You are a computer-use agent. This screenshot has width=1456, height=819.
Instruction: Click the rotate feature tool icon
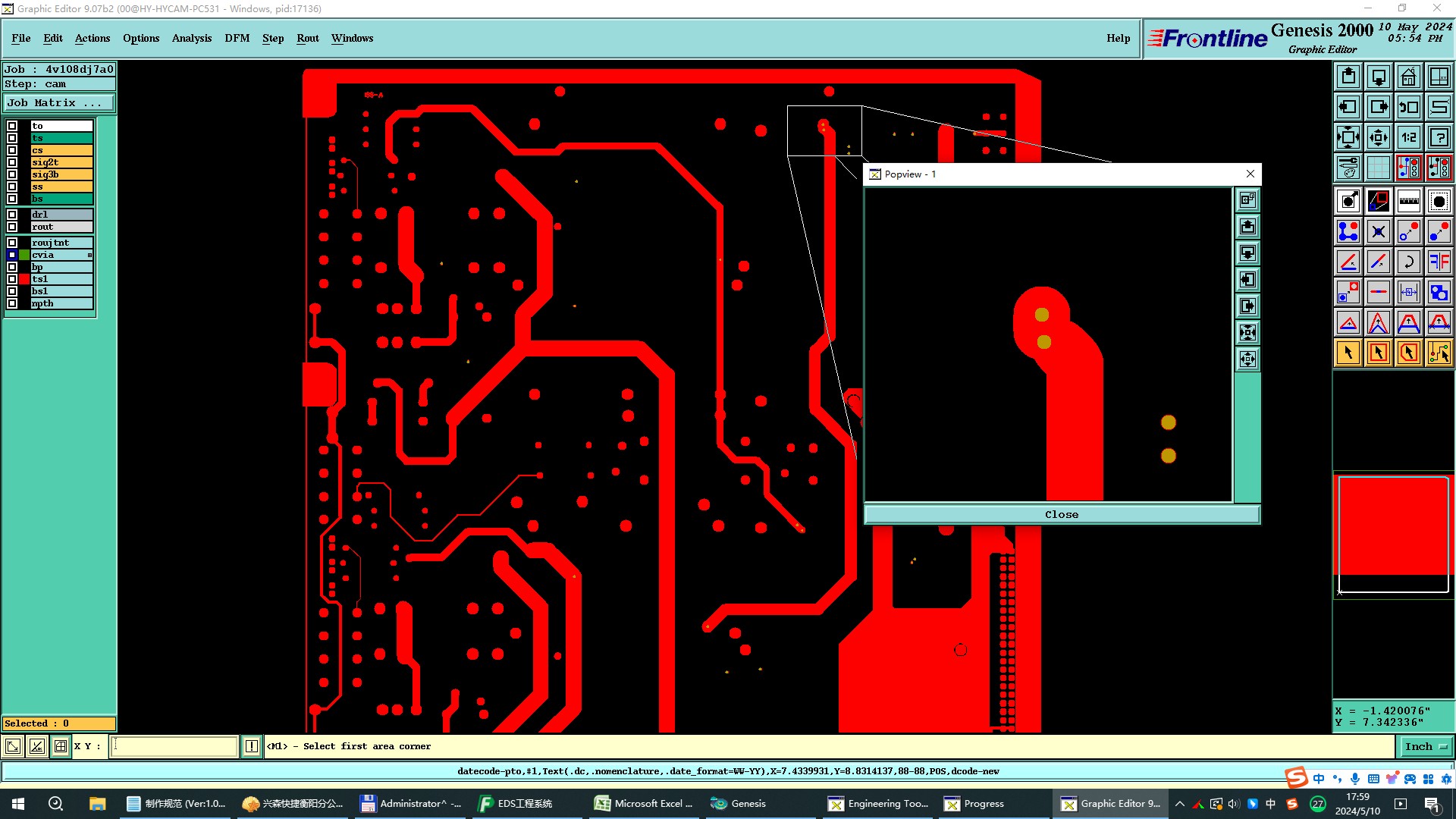tap(1408, 262)
